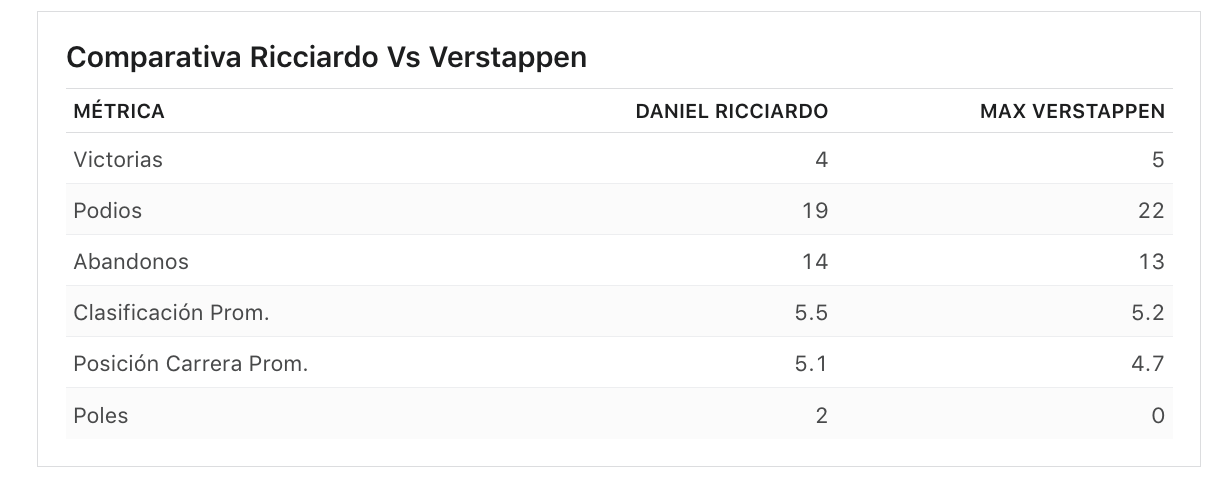Image resolution: width=1224 pixels, height=490 pixels.
Task: Select Verstappen's Podios value 22
Action: coord(1151,210)
